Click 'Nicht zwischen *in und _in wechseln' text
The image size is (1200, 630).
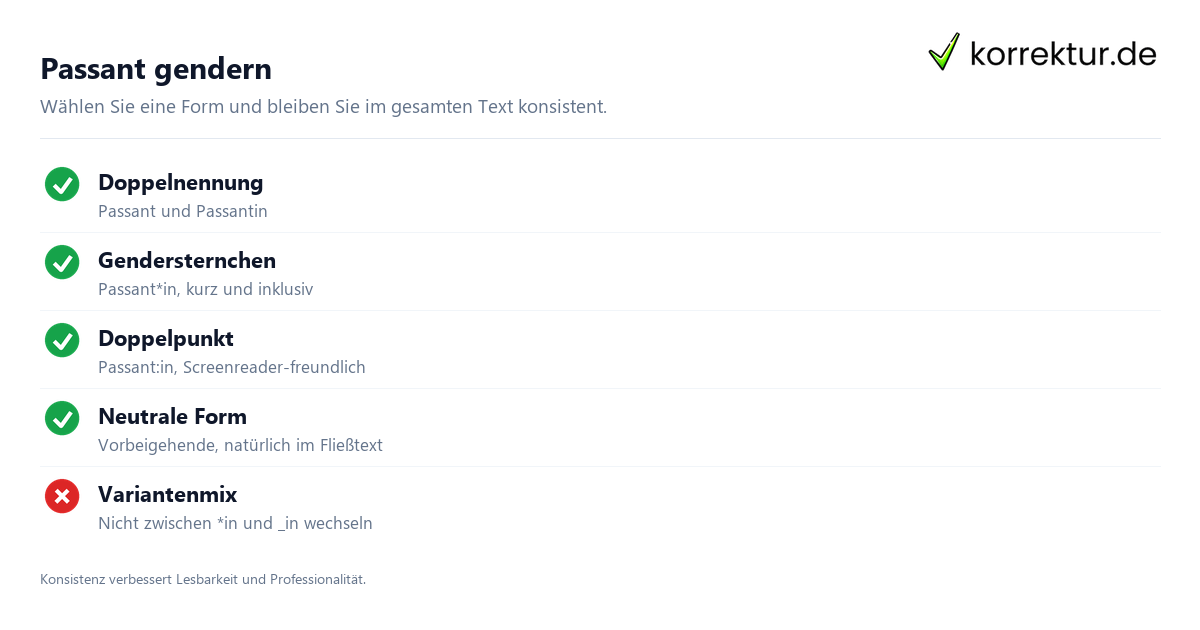point(235,523)
